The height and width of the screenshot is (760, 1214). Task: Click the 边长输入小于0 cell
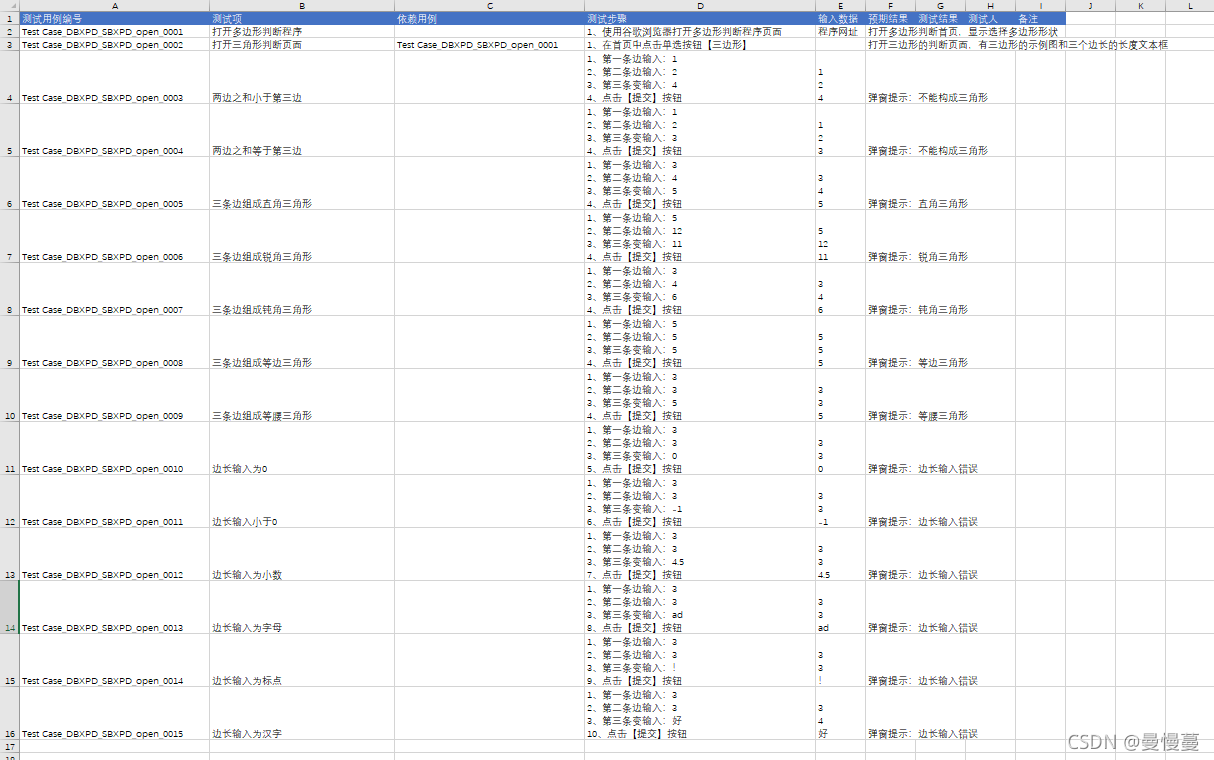tap(302, 501)
